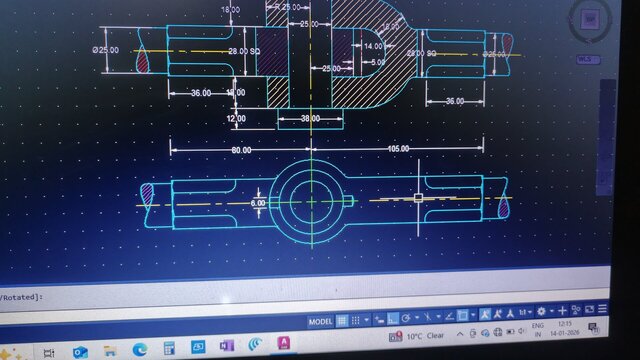640x360 pixels.
Task: Open isometric drafting plane dropdown
Action: click(x=438, y=316)
